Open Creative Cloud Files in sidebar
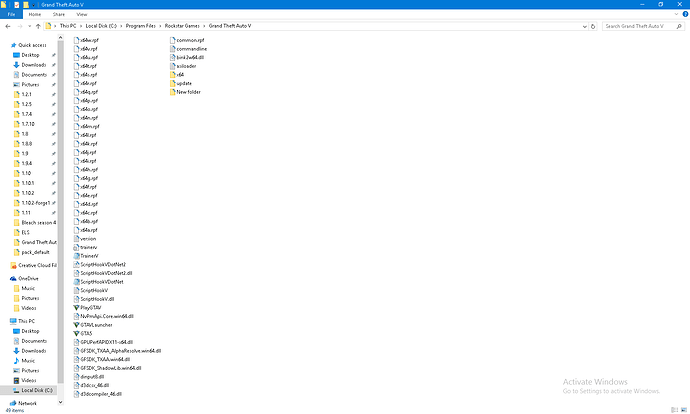This screenshot has height=414, width=690. tap(33, 265)
